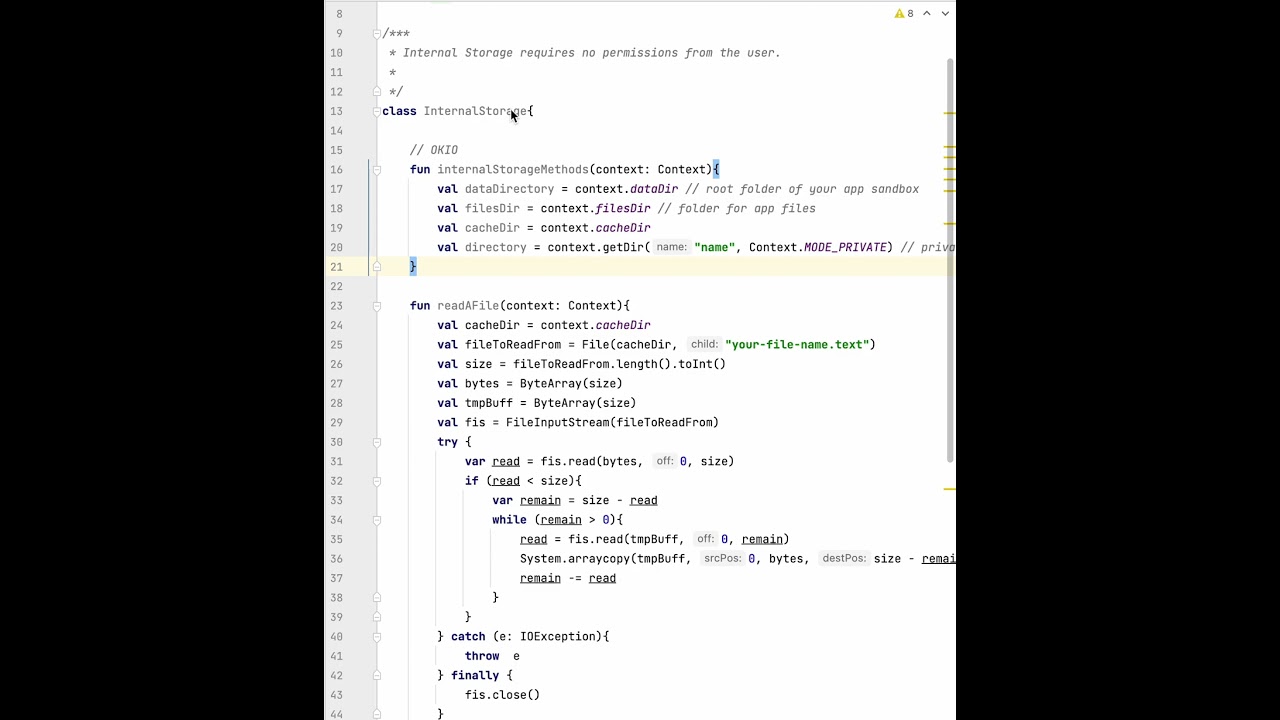
Task: Click the off: hint on line 35
Action: point(705,539)
